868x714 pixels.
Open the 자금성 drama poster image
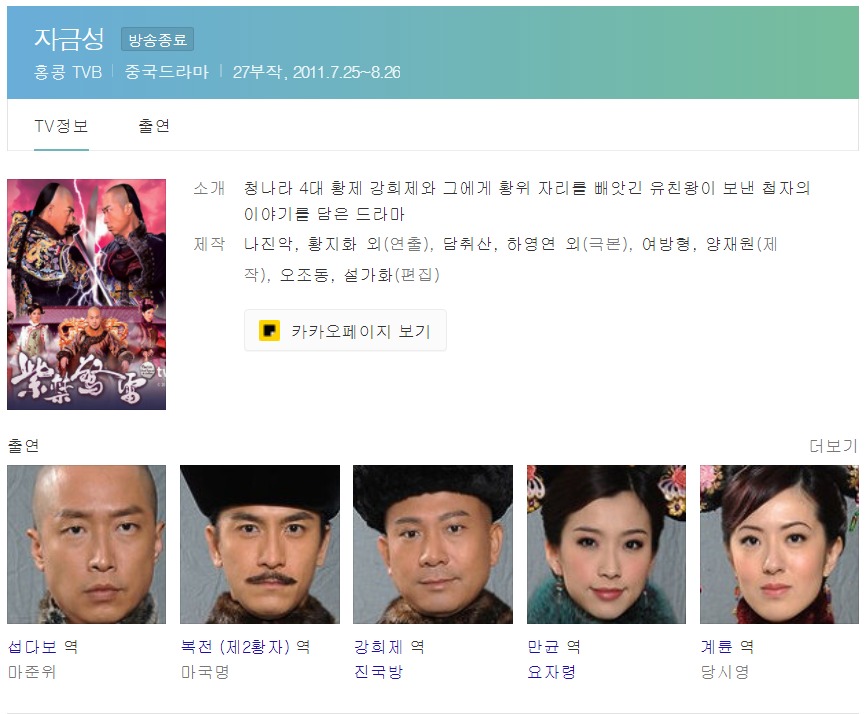pyautogui.click(x=86, y=294)
